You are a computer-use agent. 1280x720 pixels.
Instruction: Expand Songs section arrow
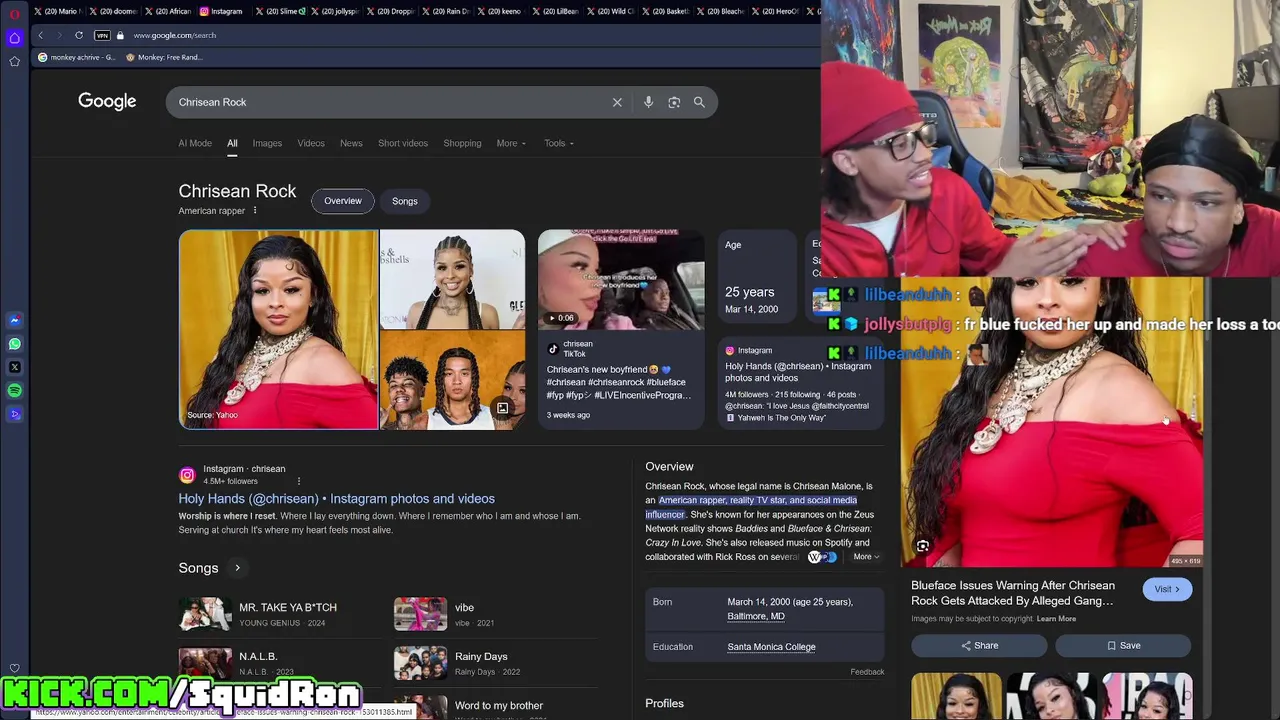click(237, 568)
